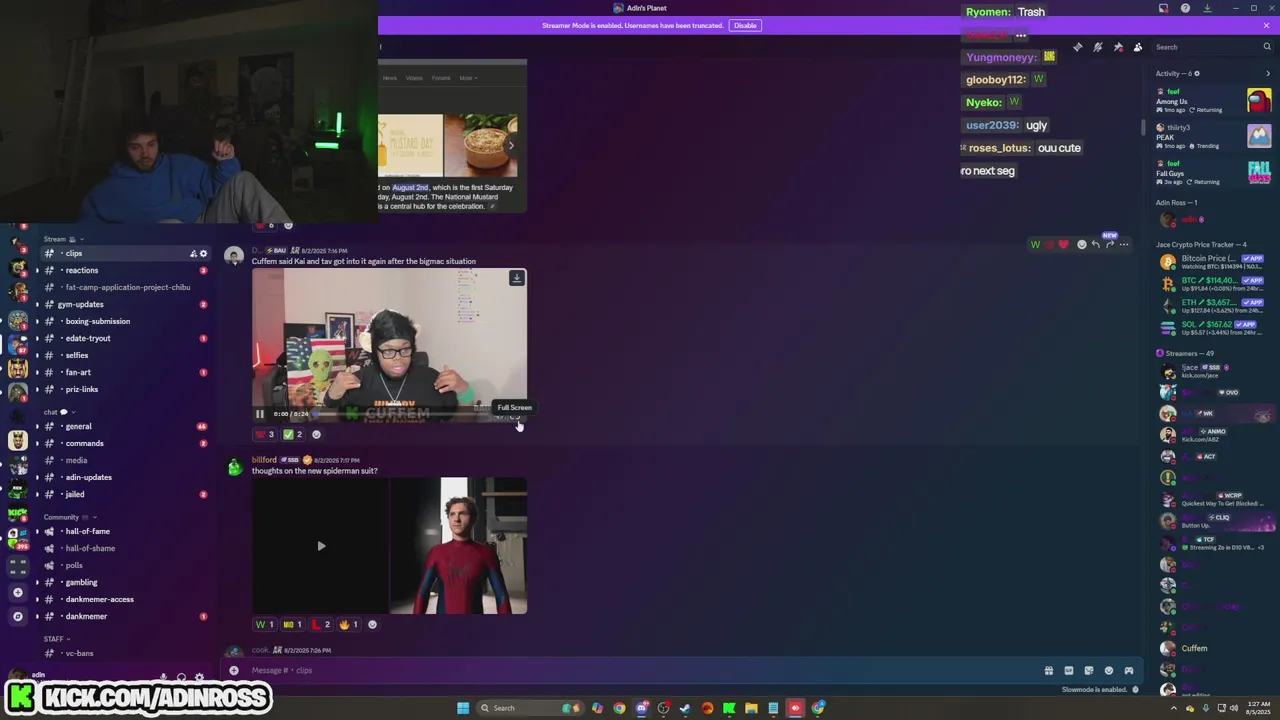
Task: Add the W reaction from hover bar
Action: click(x=1035, y=244)
